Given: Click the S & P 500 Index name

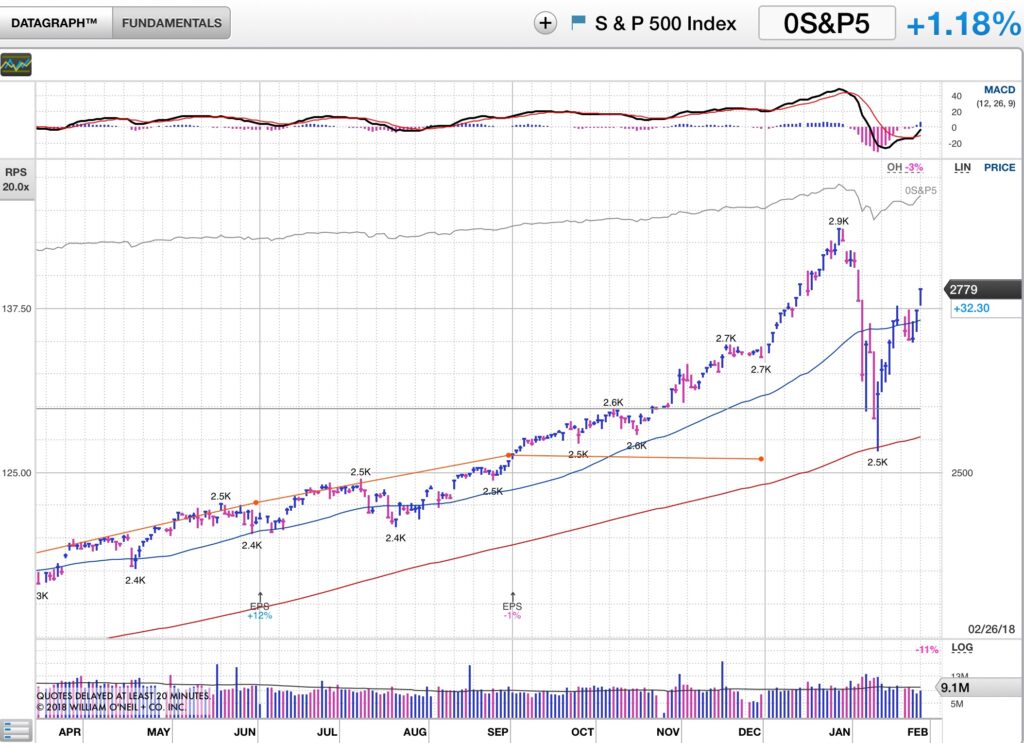Looking at the screenshot, I should (665, 24).
